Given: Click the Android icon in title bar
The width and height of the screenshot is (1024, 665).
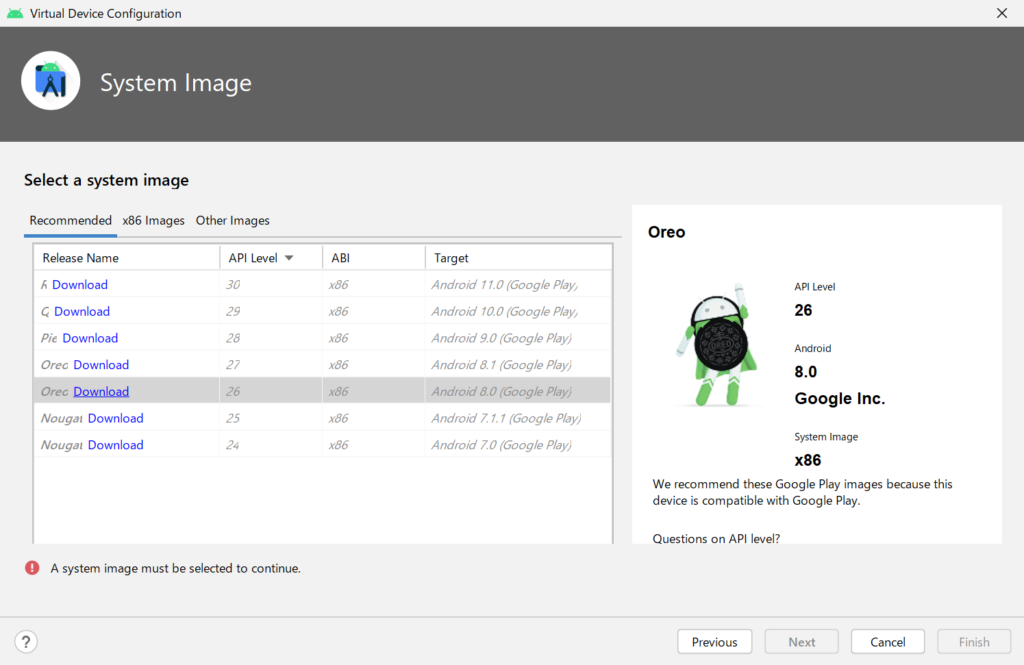Looking at the screenshot, I should [x=14, y=13].
